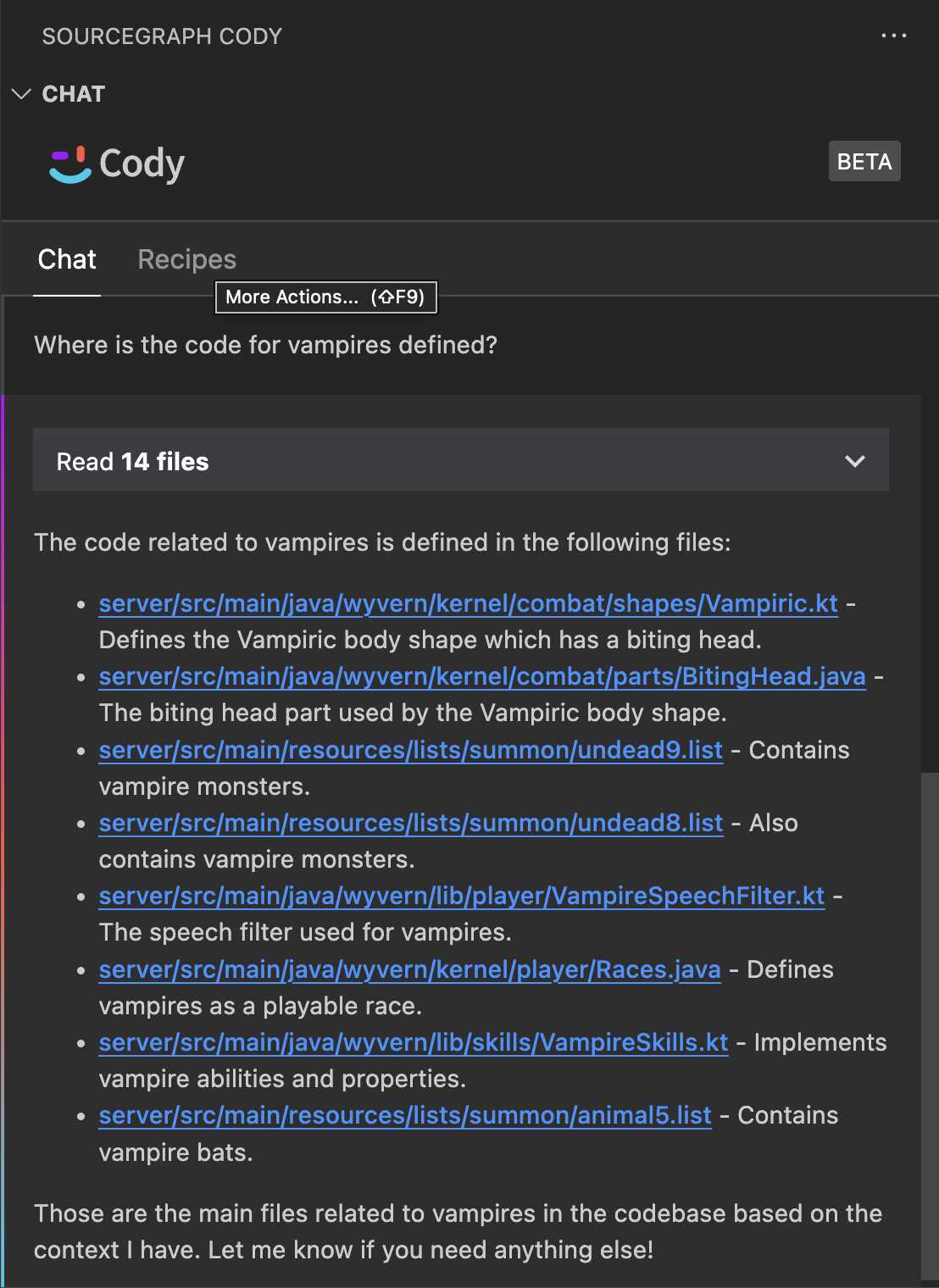Click the question 'Where is the code for vampires defined?'
Screen dimensions: 939x1288
coord(266,345)
